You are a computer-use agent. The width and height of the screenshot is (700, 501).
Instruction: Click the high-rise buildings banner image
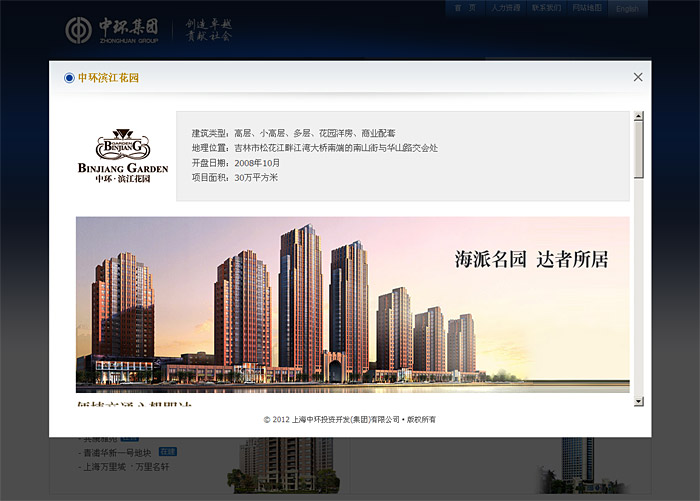[x=353, y=305]
